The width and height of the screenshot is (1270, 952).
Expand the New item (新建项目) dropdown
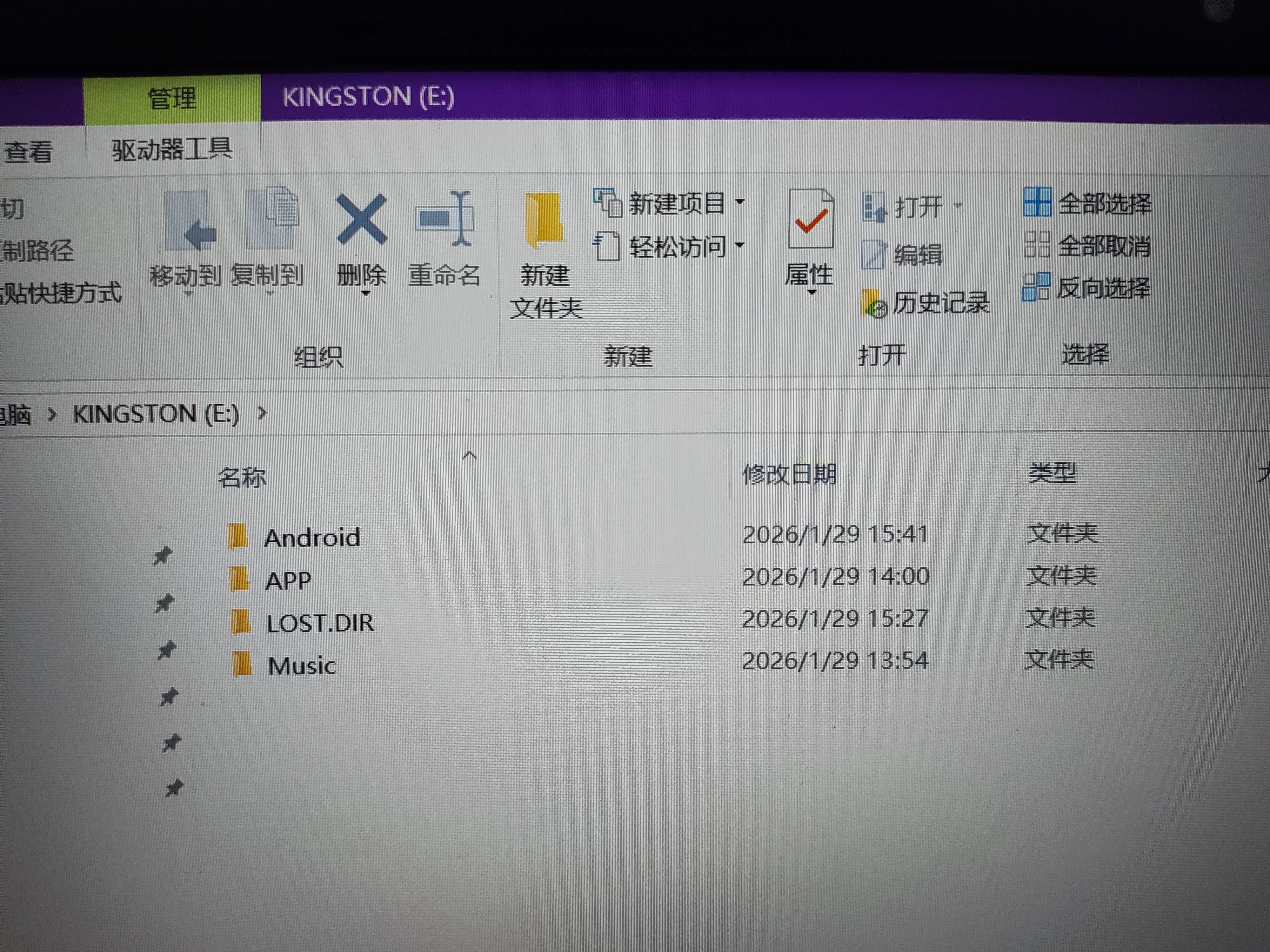coord(740,202)
